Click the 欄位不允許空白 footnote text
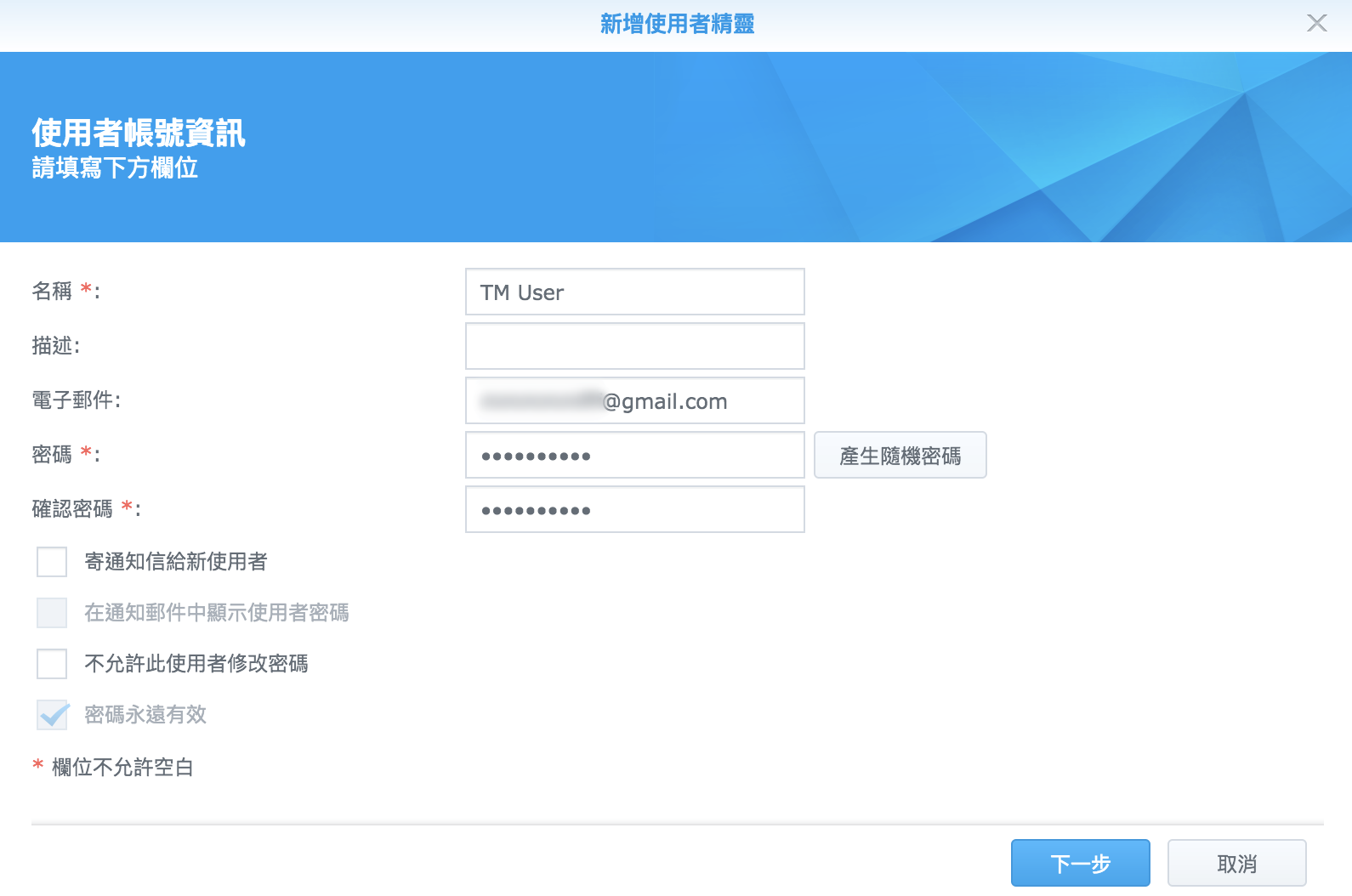Screen dimensions: 1352x896 (x=122, y=768)
